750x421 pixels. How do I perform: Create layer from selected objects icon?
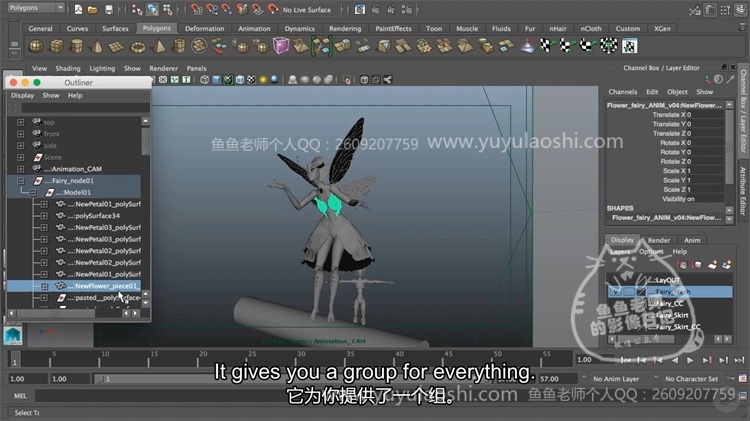[727, 265]
